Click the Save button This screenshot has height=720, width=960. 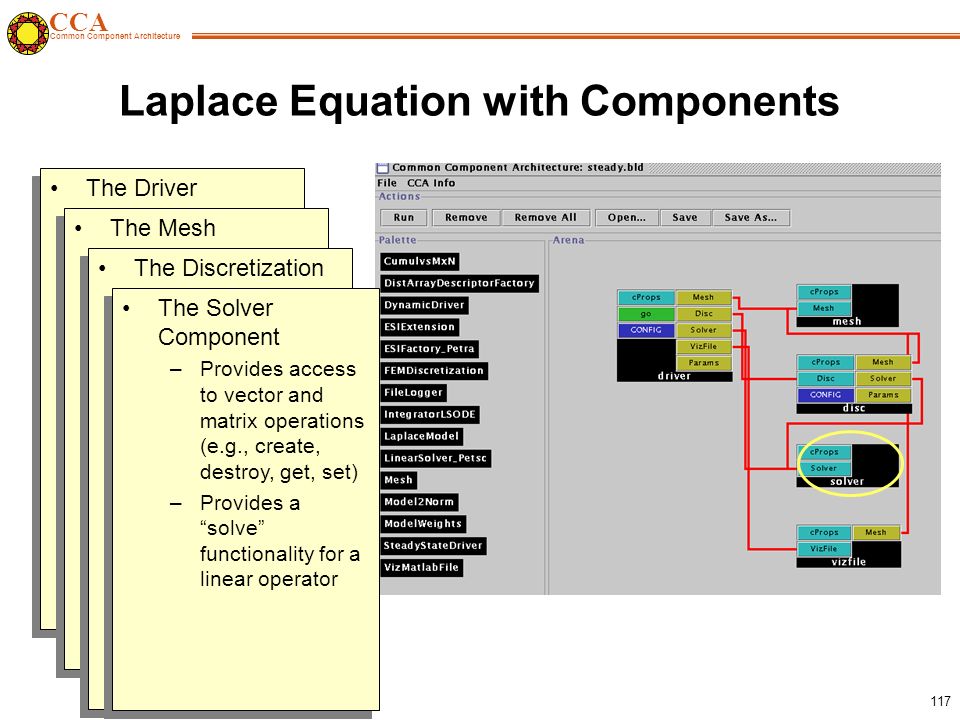(684, 217)
